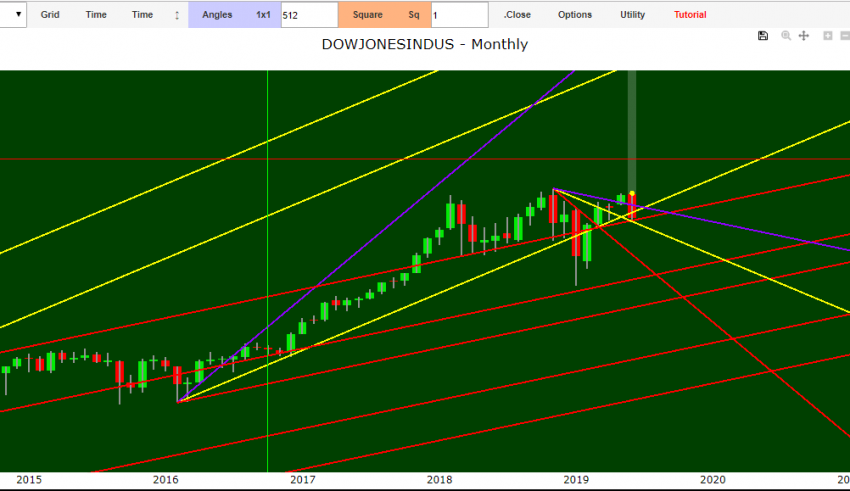Viewport: 850px width, 491px height.
Task: Click the second Time toolbar button
Action: point(143,15)
